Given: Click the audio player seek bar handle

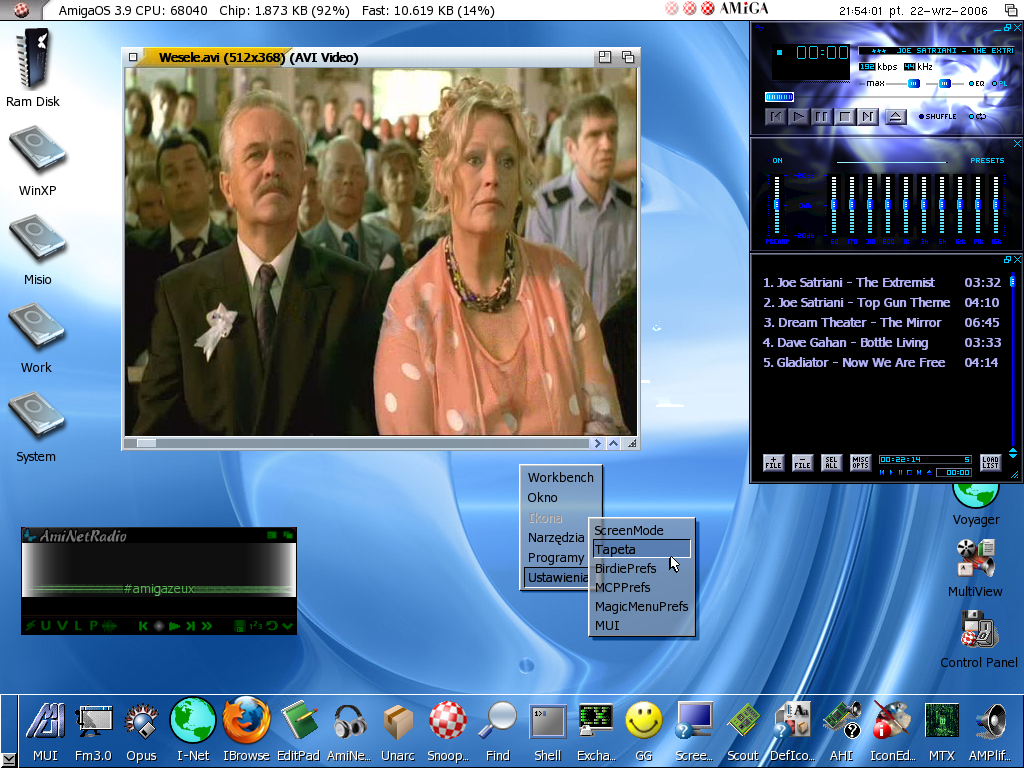Looking at the screenshot, I should tap(779, 97).
